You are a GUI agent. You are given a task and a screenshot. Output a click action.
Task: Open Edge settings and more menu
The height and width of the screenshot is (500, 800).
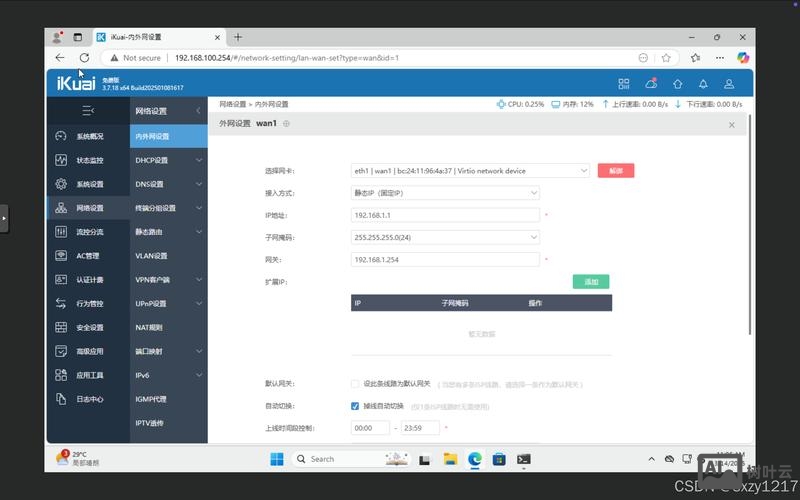719,58
